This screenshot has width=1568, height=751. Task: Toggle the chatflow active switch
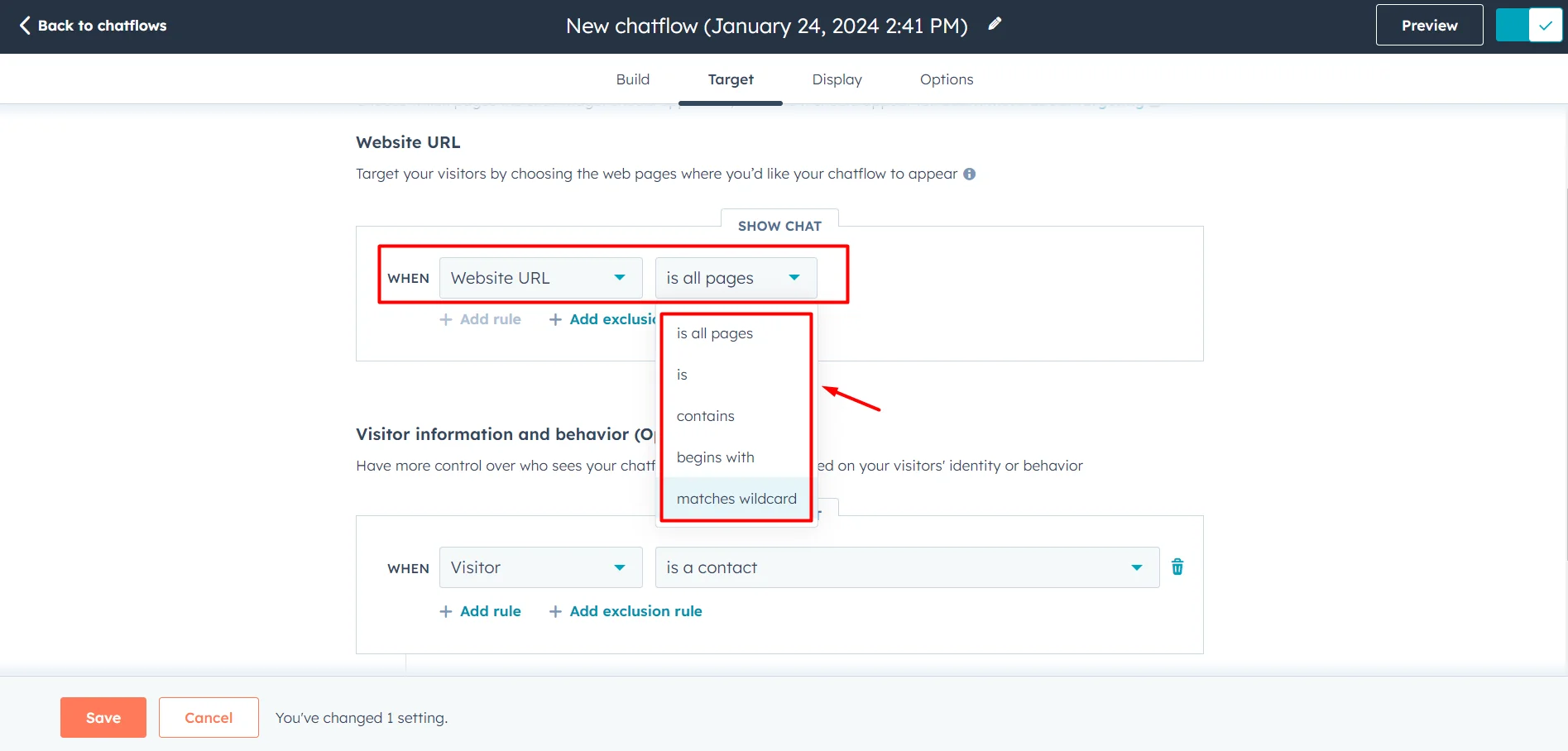click(x=1528, y=26)
